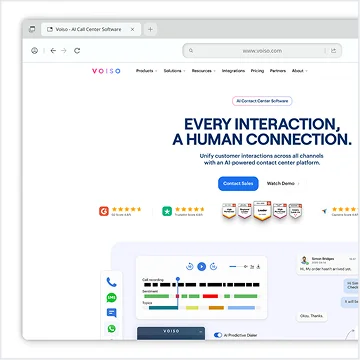Skip forward the call recording 10 seconds

213,266
